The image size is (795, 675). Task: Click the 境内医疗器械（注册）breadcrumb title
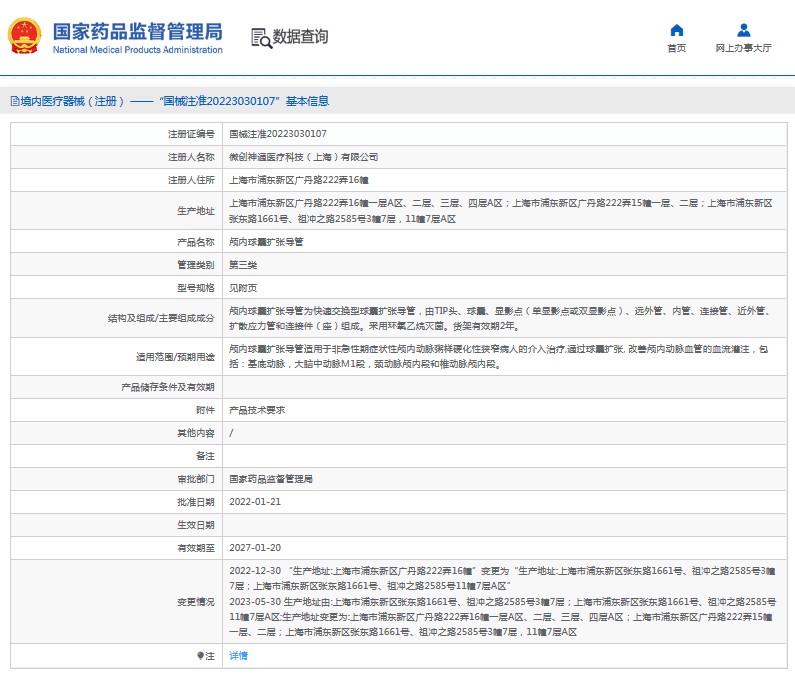coord(73,101)
